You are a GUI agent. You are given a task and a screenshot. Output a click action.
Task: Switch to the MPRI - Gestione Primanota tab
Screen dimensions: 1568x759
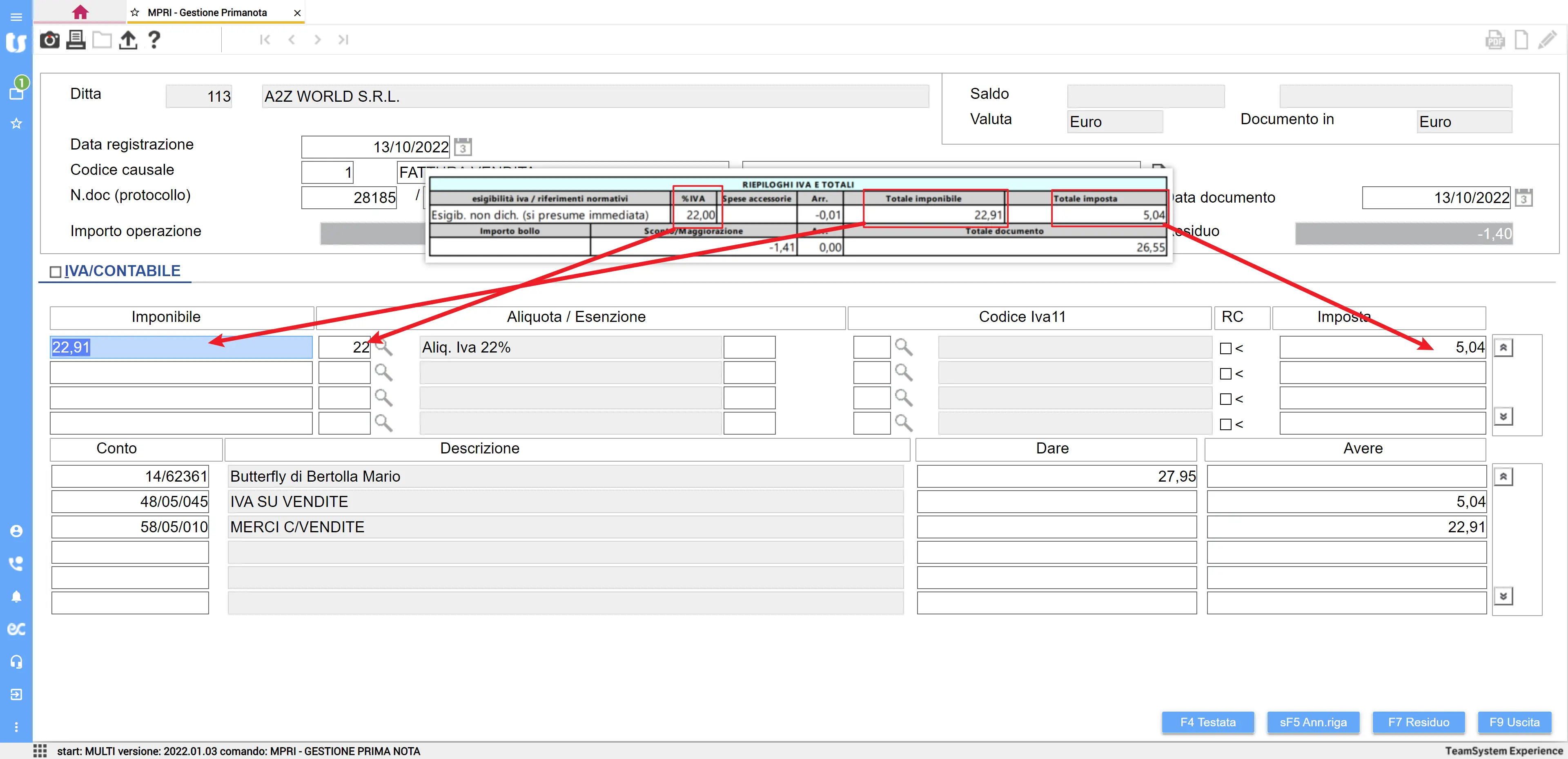coord(207,12)
